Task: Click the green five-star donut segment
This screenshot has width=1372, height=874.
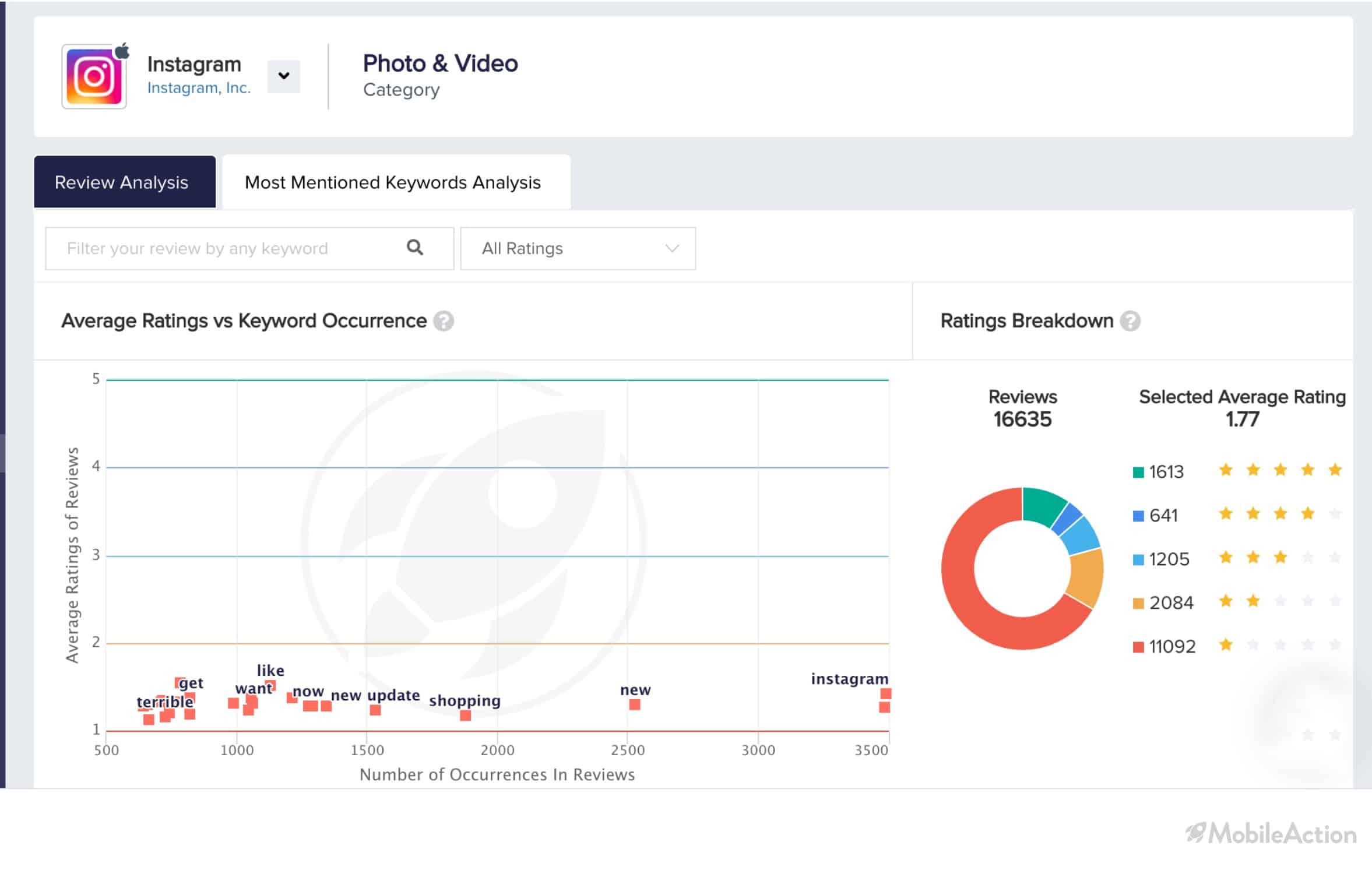Action: (x=1042, y=505)
